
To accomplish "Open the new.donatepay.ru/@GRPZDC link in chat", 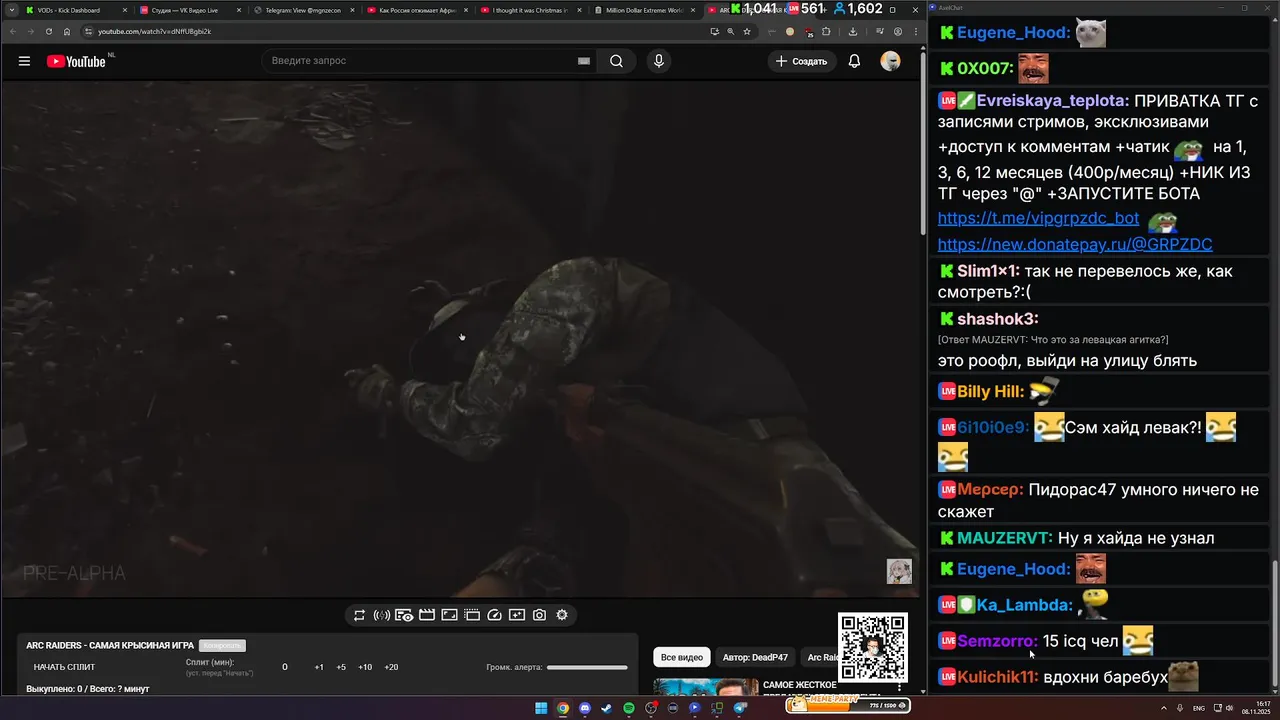I will [1075, 244].
